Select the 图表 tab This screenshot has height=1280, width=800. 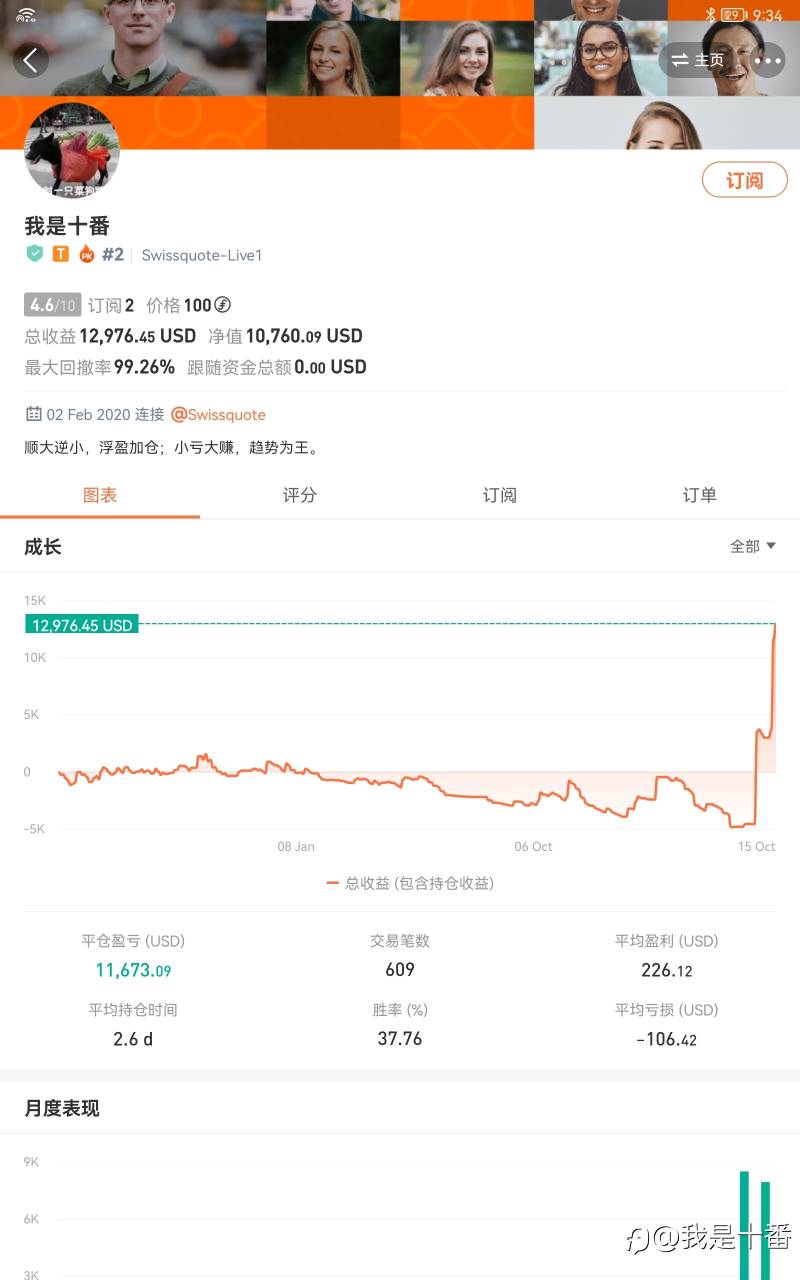coord(100,495)
